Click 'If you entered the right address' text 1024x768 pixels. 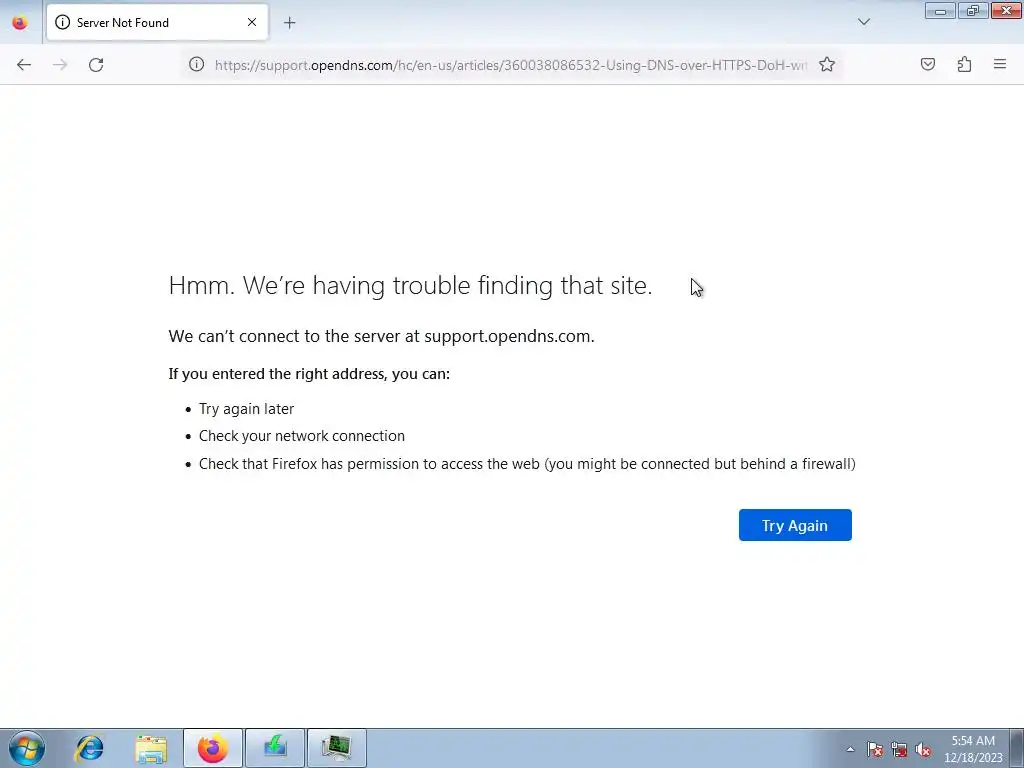(309, 374)
